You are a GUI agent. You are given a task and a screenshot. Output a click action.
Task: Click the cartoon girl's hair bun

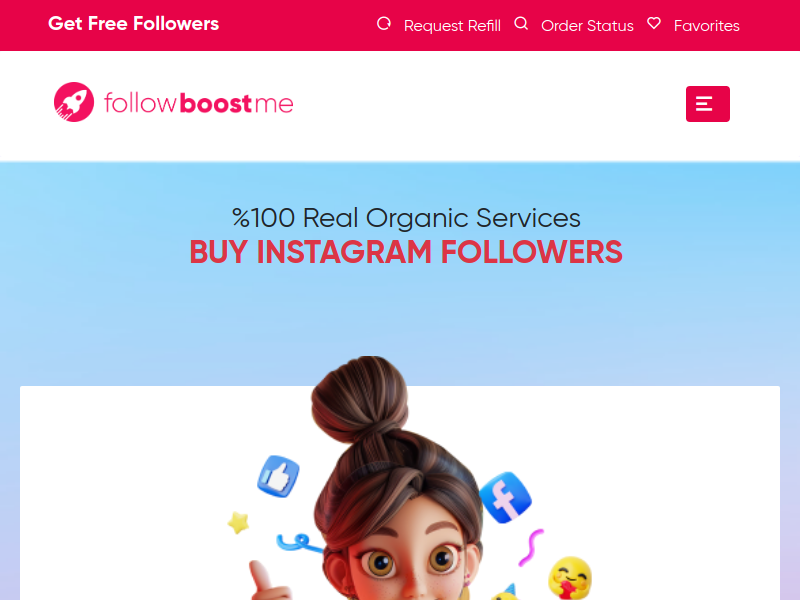click(x=360, y=398)
